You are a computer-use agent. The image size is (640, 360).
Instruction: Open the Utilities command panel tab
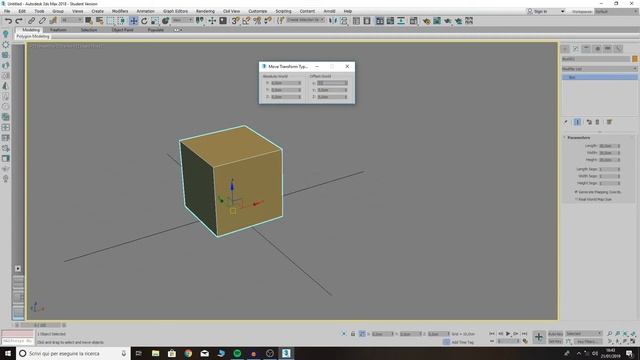point(619,49)
